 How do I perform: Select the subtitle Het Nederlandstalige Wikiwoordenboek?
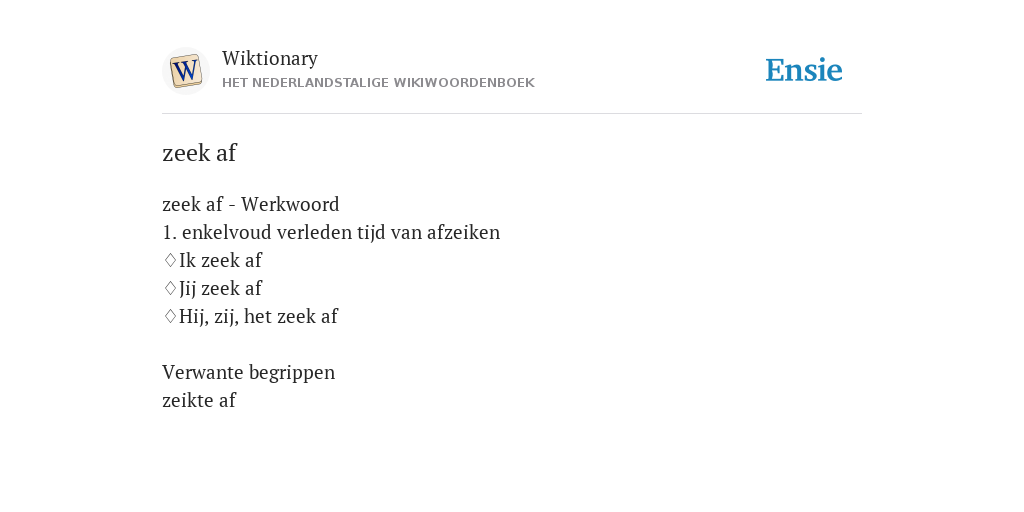click(x=378, y=83)
